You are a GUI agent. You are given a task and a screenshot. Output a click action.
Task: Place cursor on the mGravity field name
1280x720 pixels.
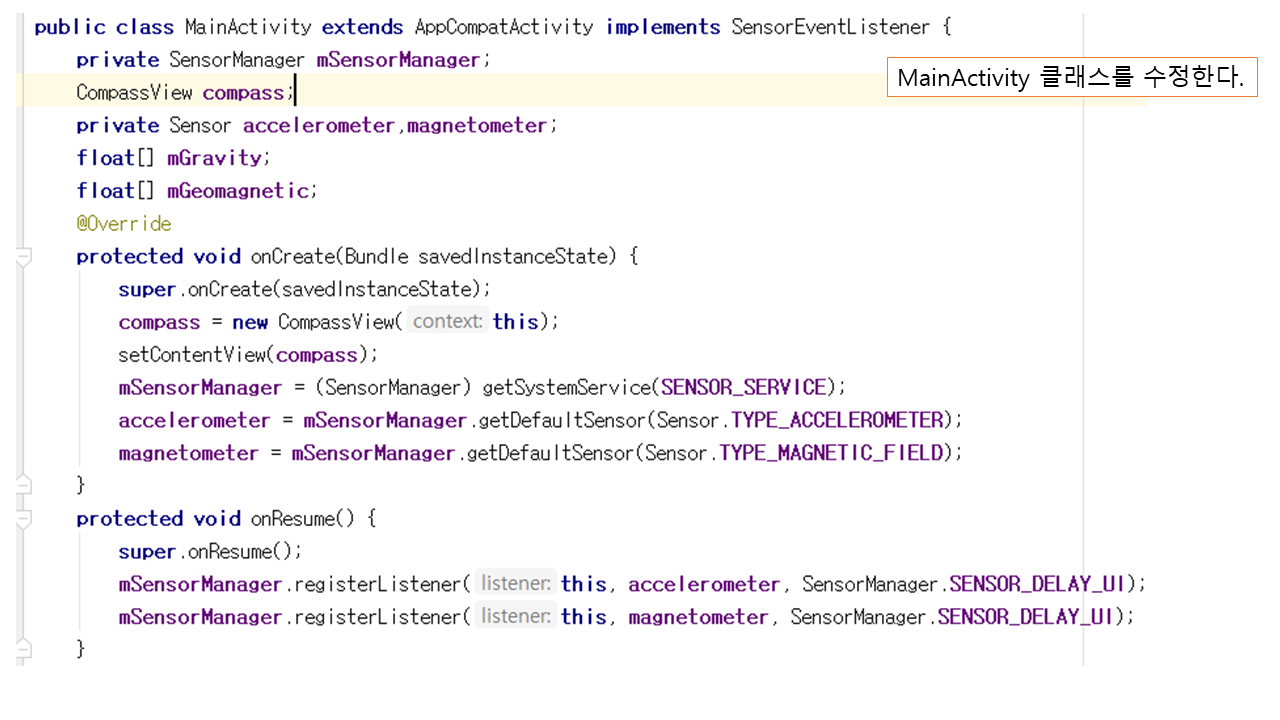coord(215,158)
